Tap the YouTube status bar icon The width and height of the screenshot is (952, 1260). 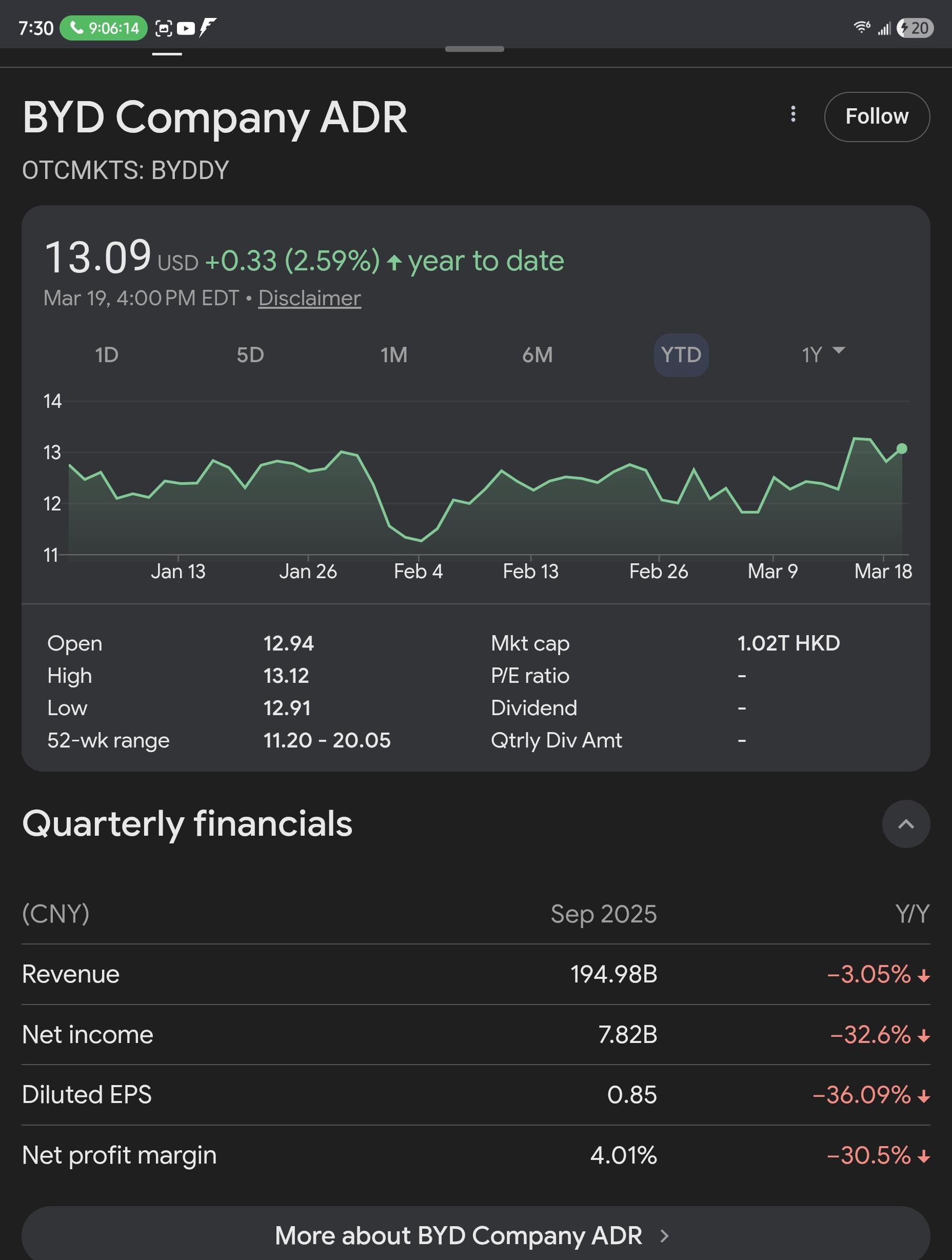coord(186,28)
